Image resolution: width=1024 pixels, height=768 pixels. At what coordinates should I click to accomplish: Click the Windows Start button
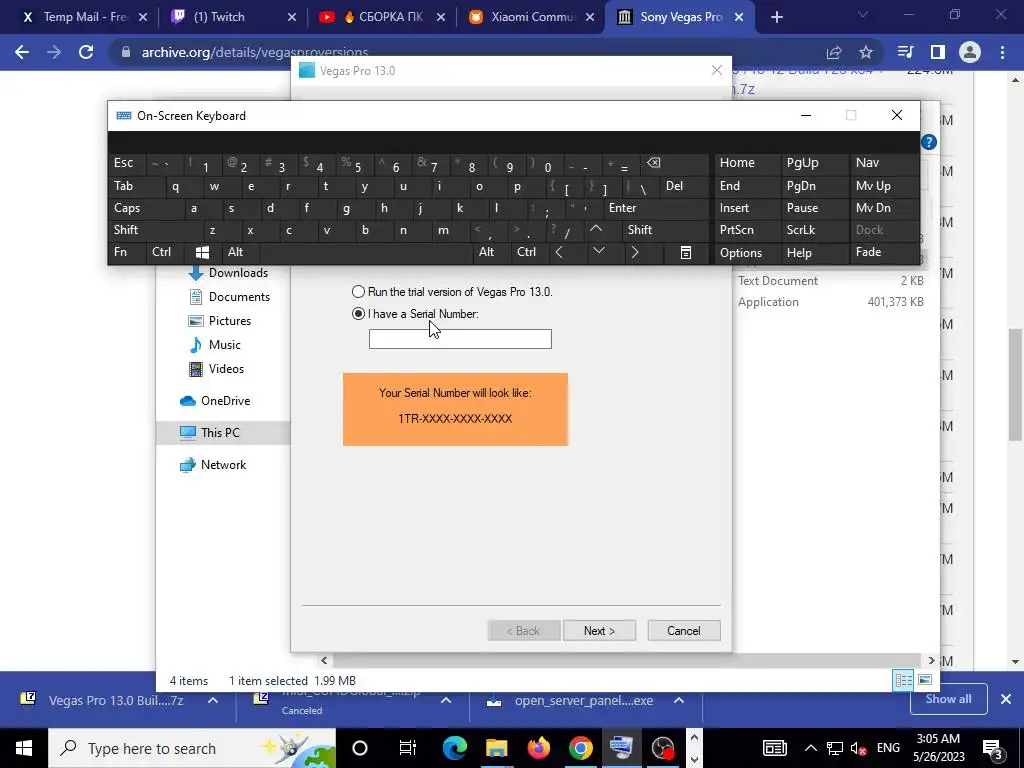pyautogui.click(x=24, y=748)
